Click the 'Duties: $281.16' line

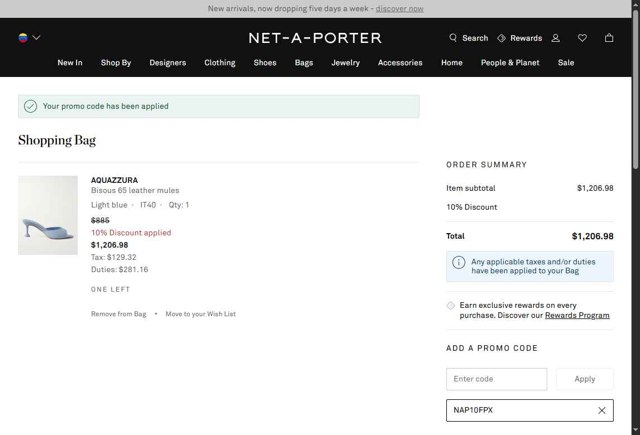[x=120, y=269]
